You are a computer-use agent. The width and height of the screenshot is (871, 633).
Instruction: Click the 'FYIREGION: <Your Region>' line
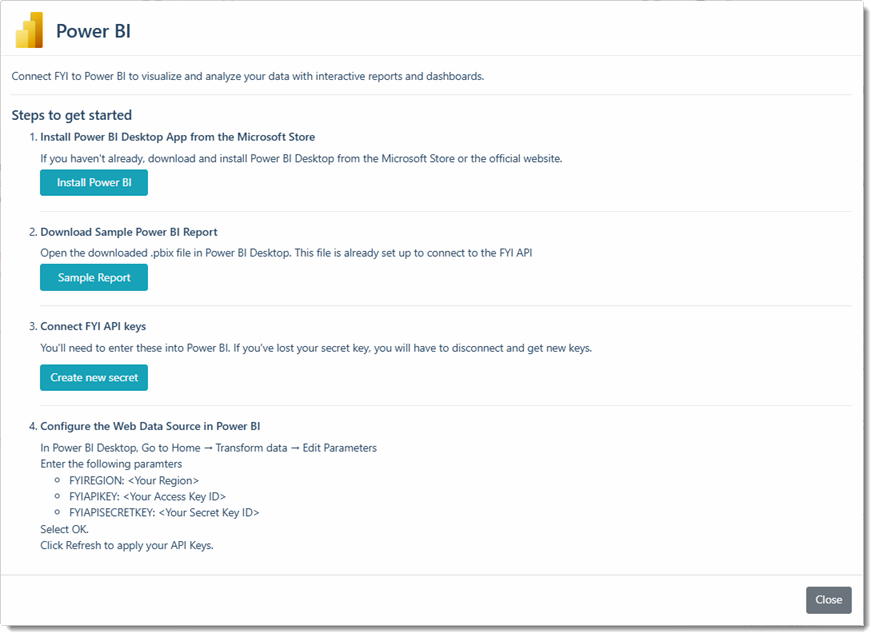(134, 481)
